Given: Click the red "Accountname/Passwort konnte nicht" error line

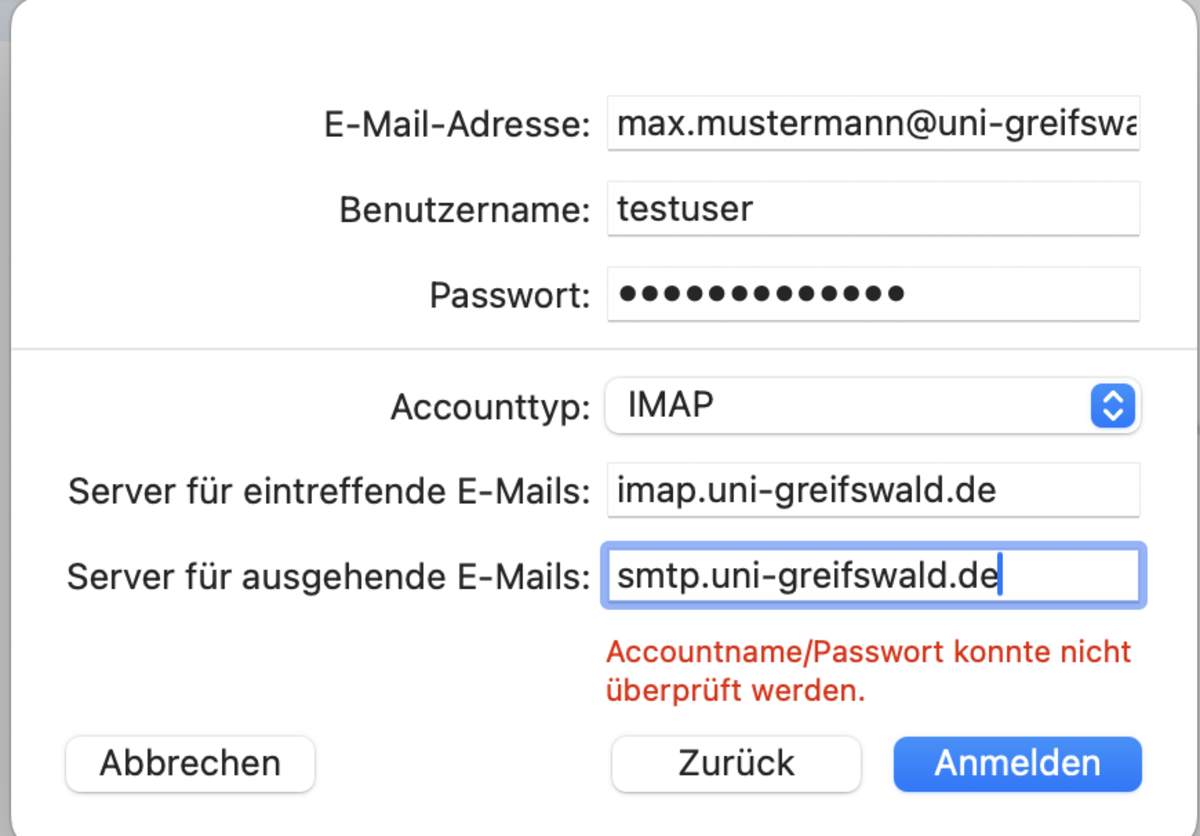Looking at the screenshot, I should 868,652.
